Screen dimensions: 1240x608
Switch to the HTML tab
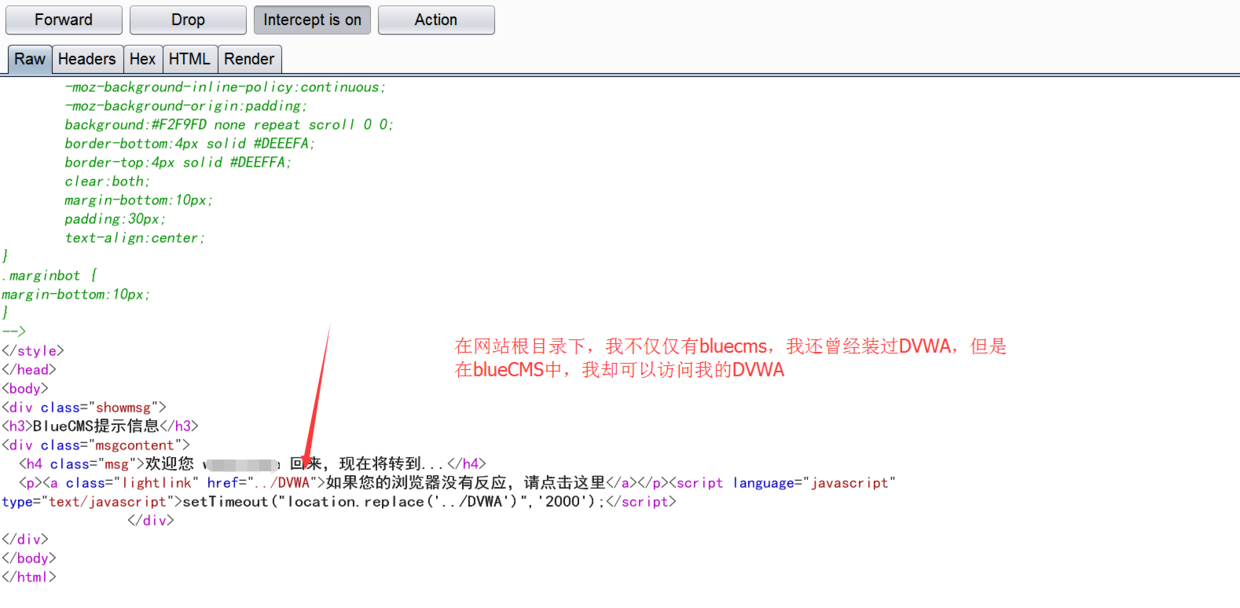click(x=190, y=59)
